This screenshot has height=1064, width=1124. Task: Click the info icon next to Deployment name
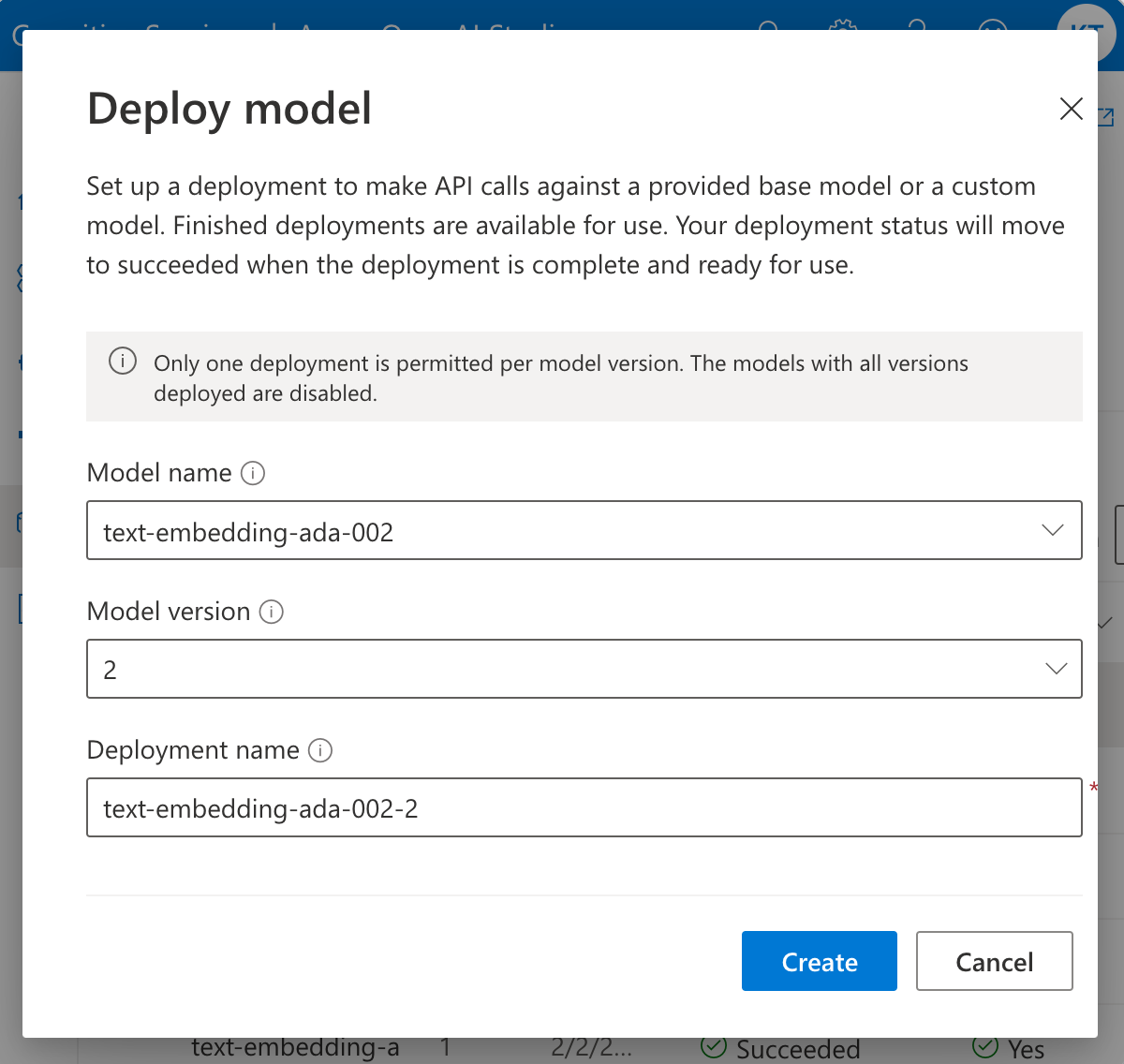click(319, 750)
